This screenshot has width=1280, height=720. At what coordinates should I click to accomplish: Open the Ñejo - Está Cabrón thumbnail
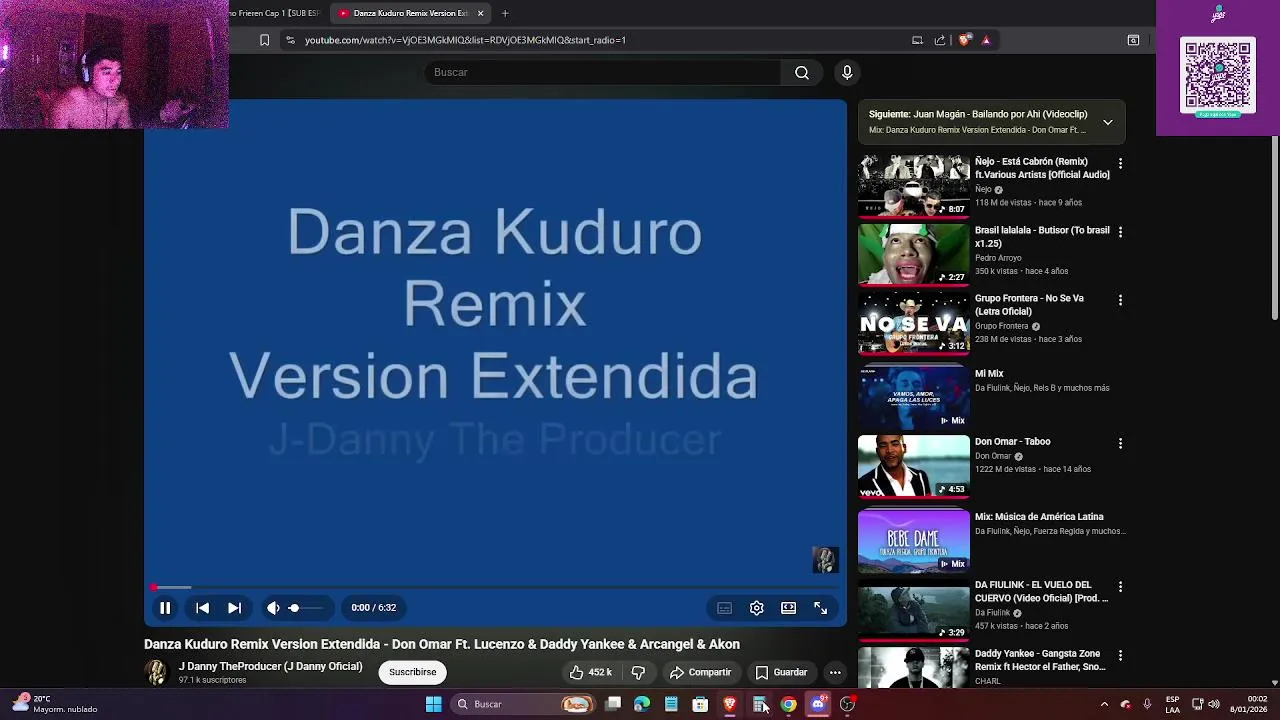(913, 185)
